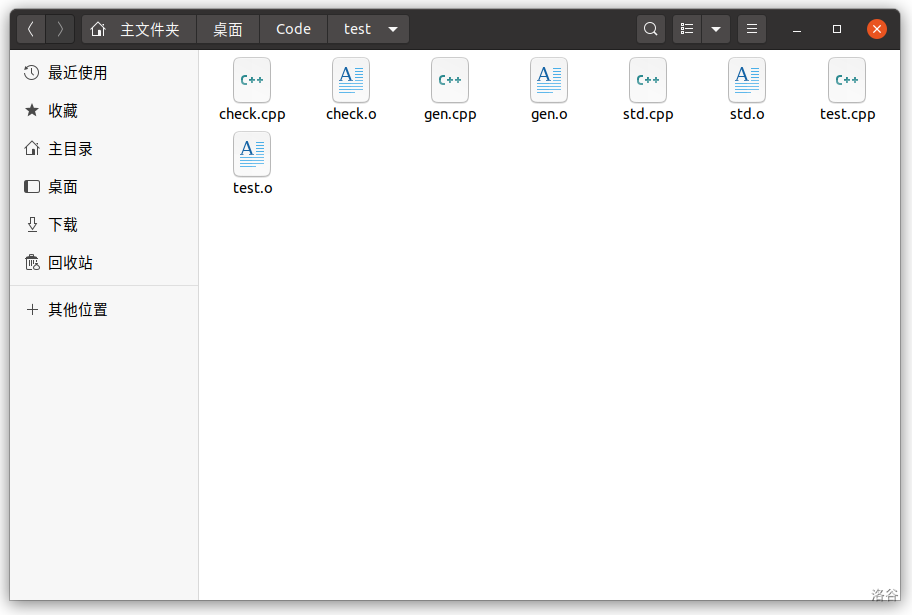Go back with the left arrow
This screenshot has height=615, width=912.
point(31,29)
